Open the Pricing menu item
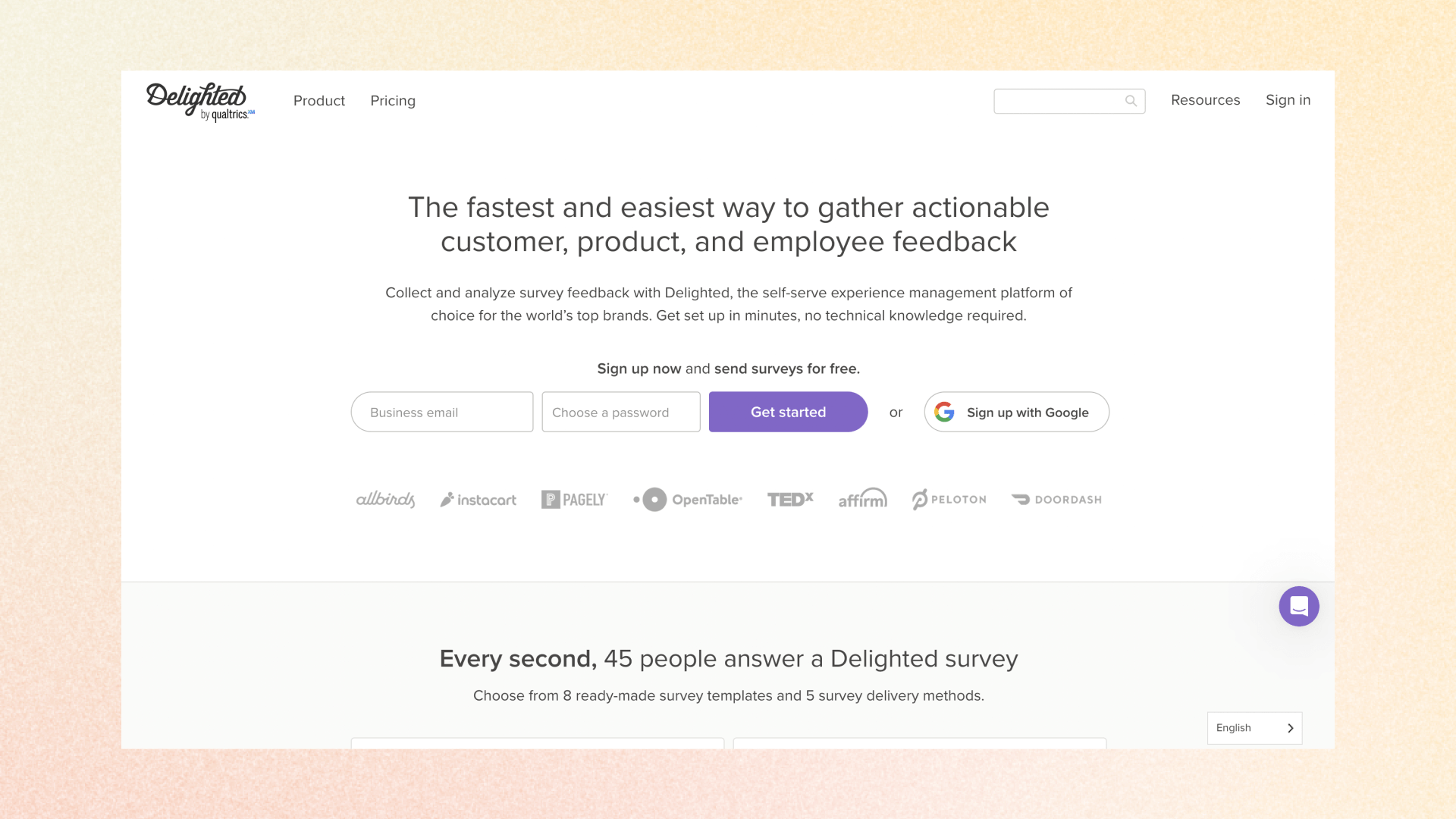Viewport: 1456px width, 819px height. point(393,100)
